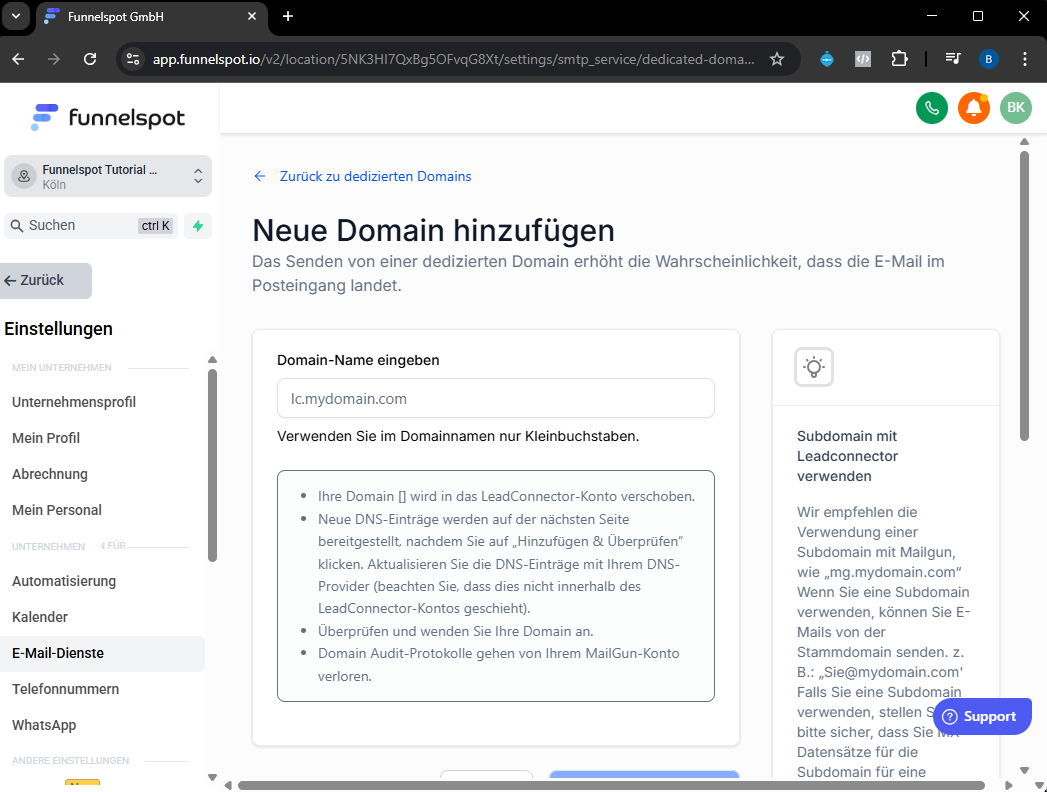Click the blue circular extension icon in toolbar
This screenshot has width=1047, height=792.
[827, 59]
